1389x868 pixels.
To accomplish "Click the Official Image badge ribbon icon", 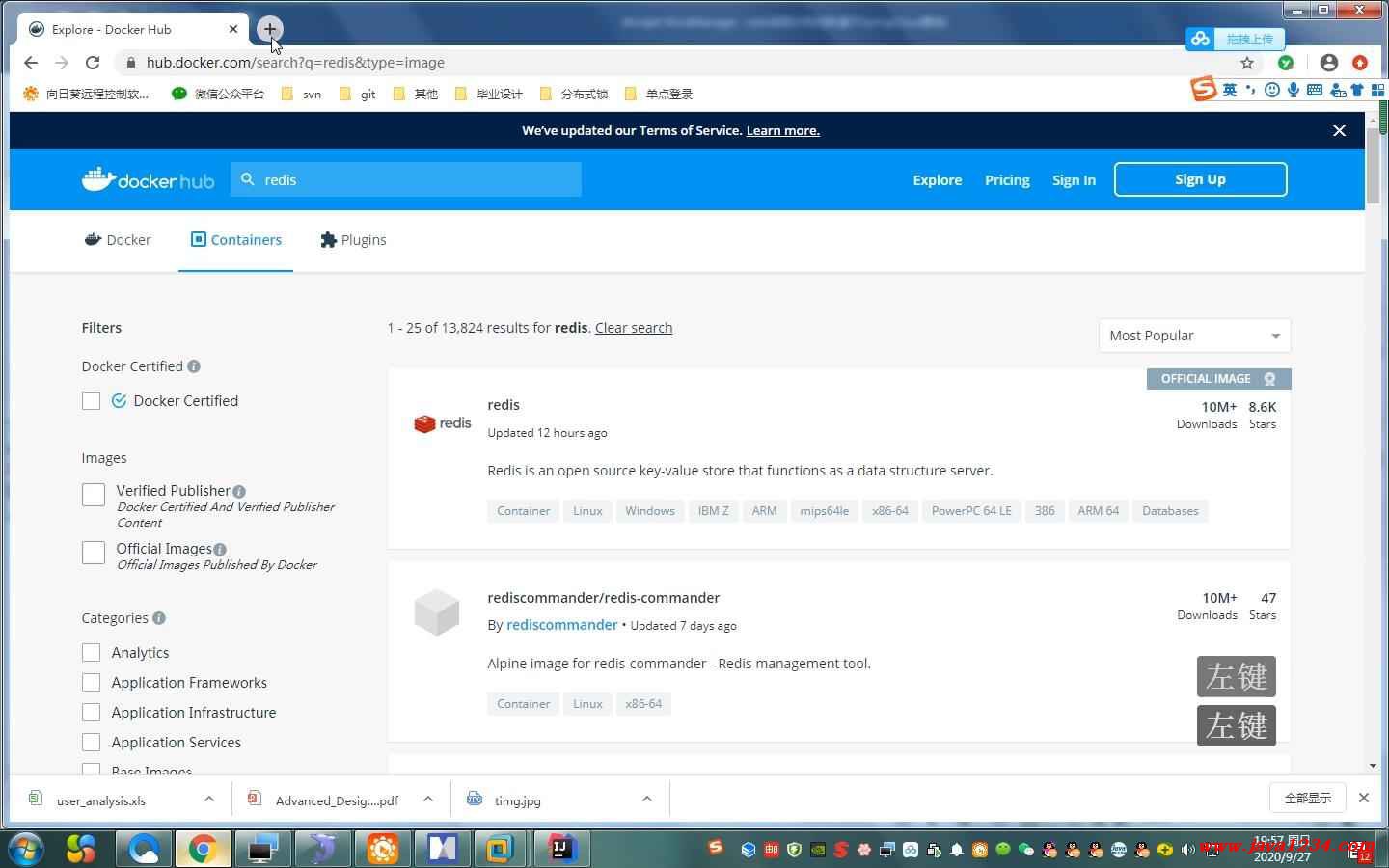I will coord(1269,379).
